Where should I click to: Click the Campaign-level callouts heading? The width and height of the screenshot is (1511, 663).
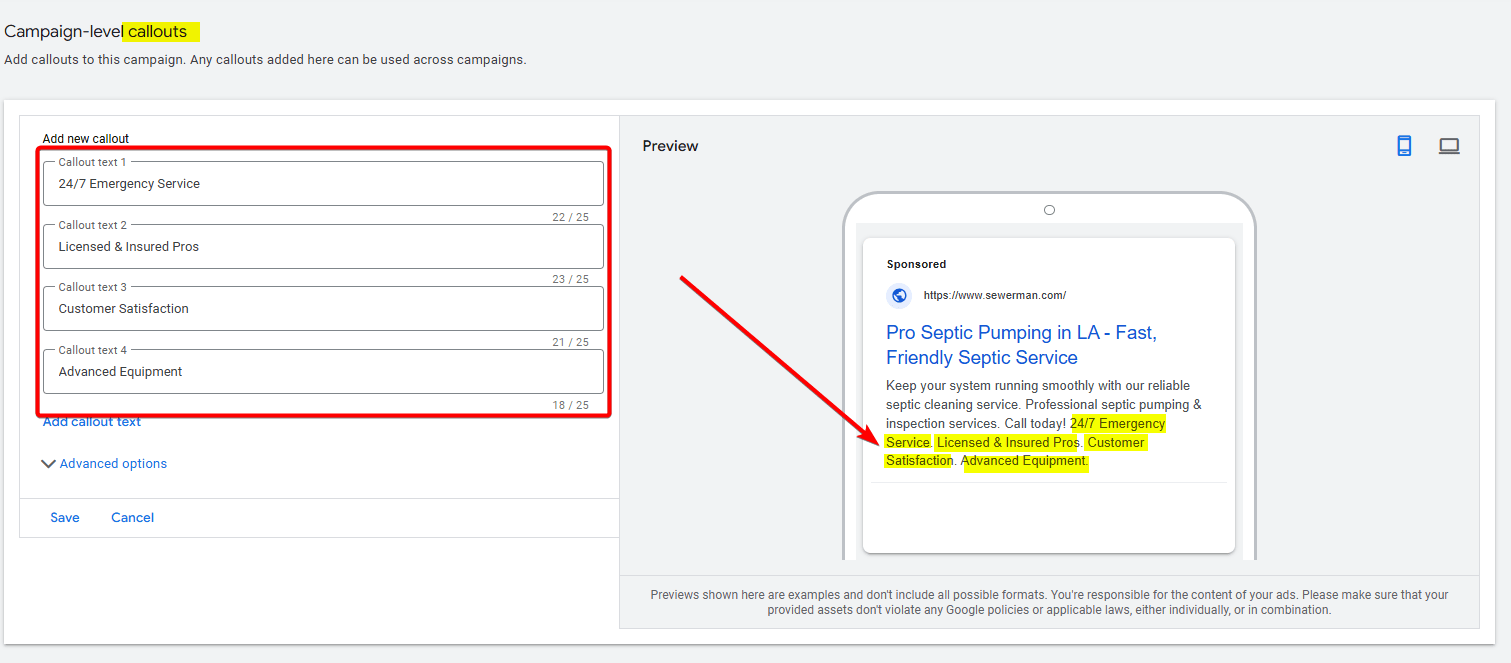pyautogui.click(x=96, y=32)
